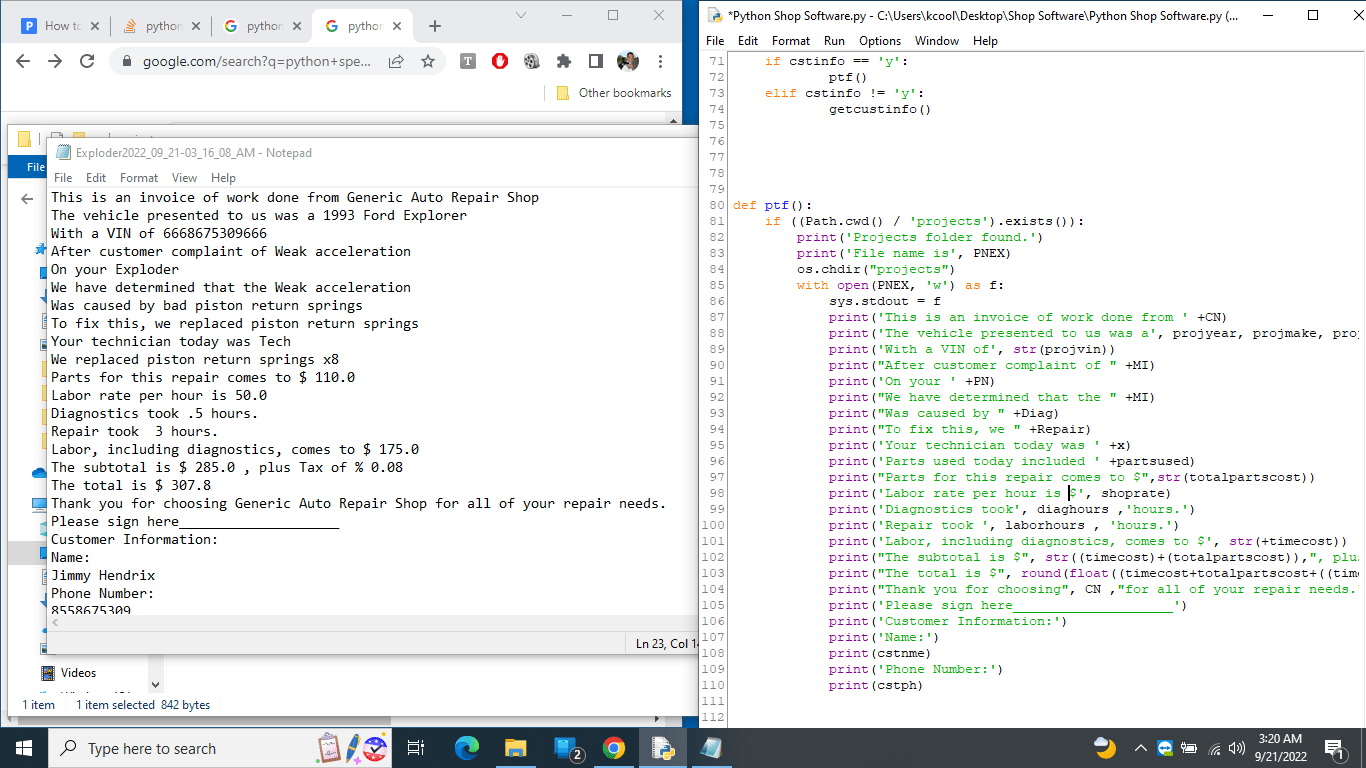Click the VIN line in Notepad

159,234
